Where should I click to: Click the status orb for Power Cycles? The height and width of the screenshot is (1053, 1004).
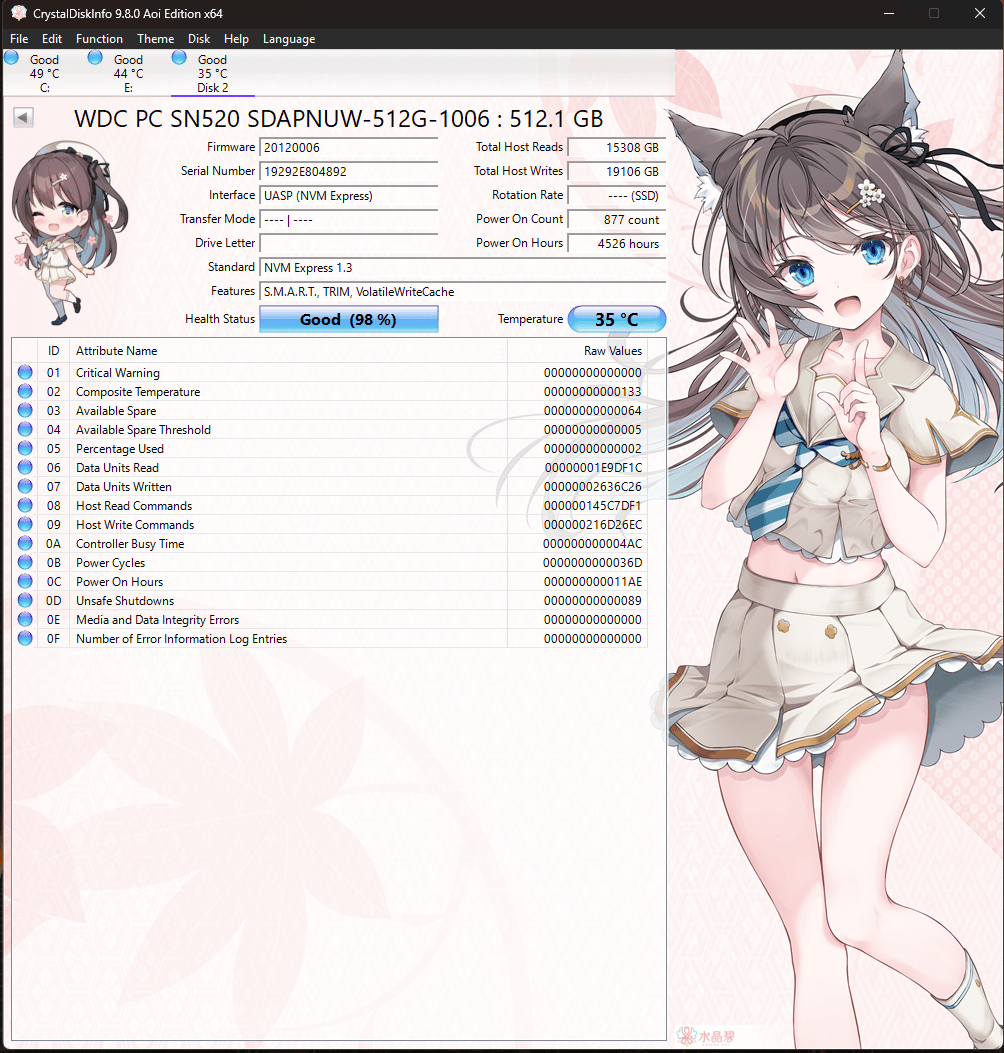[26, 562]
